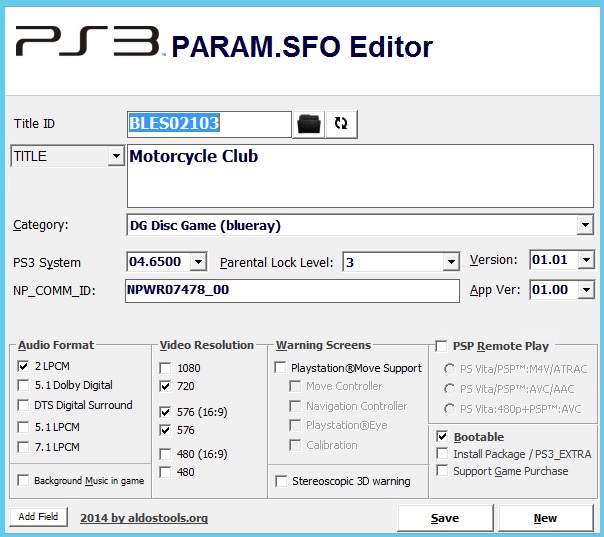Image resolution: width=604 pixels, height=537 pixels.
Task: Toggle the Navigation Controller checkbox
Action: pos(295,406)
